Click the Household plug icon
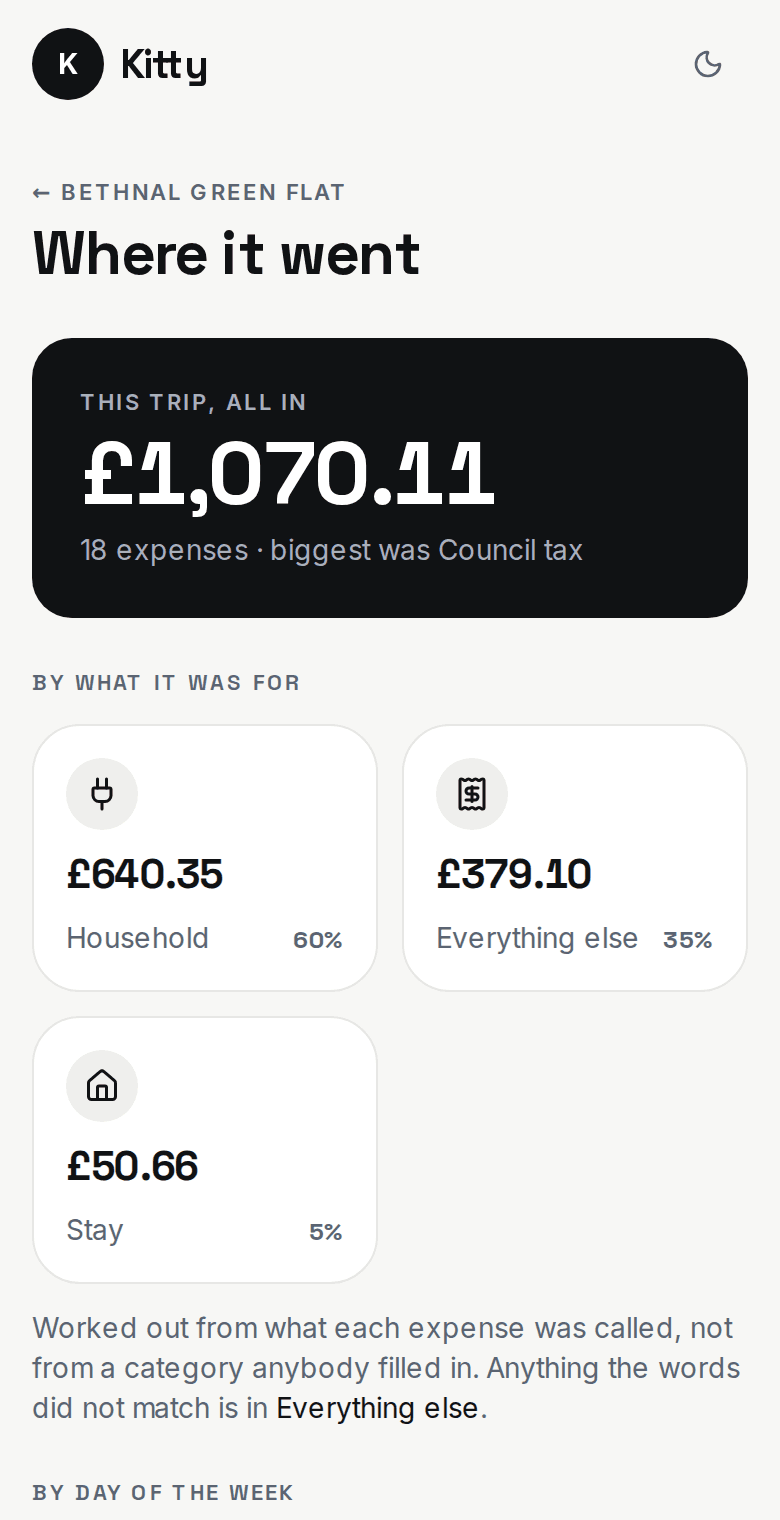The width and height of the screenshot is (780, 1520). tap(102, 794)
